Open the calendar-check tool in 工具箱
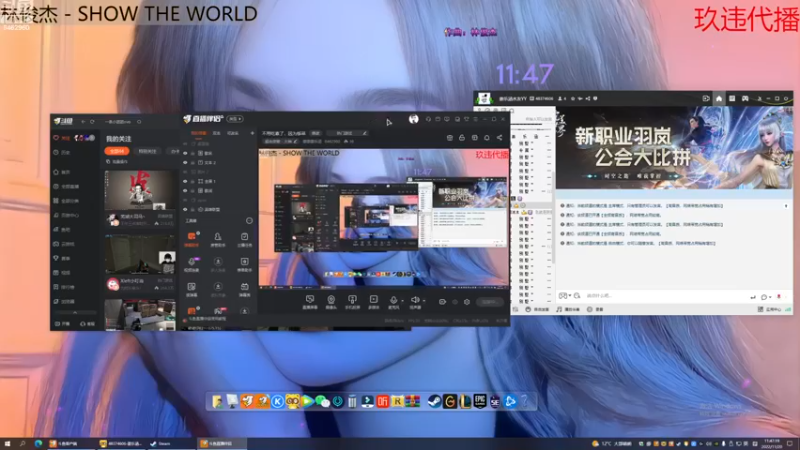This screenshot has width=800, height=450. pos(244,239)
